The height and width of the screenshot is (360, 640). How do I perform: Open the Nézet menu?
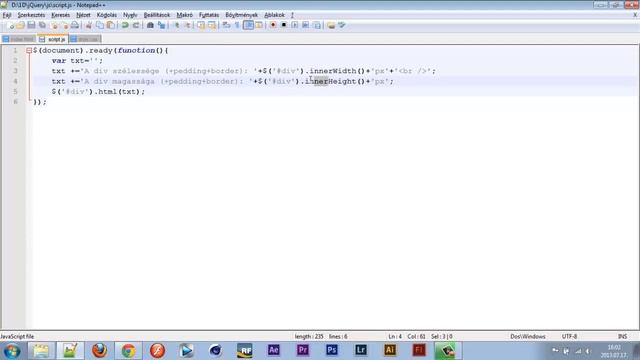pos(83,15)
